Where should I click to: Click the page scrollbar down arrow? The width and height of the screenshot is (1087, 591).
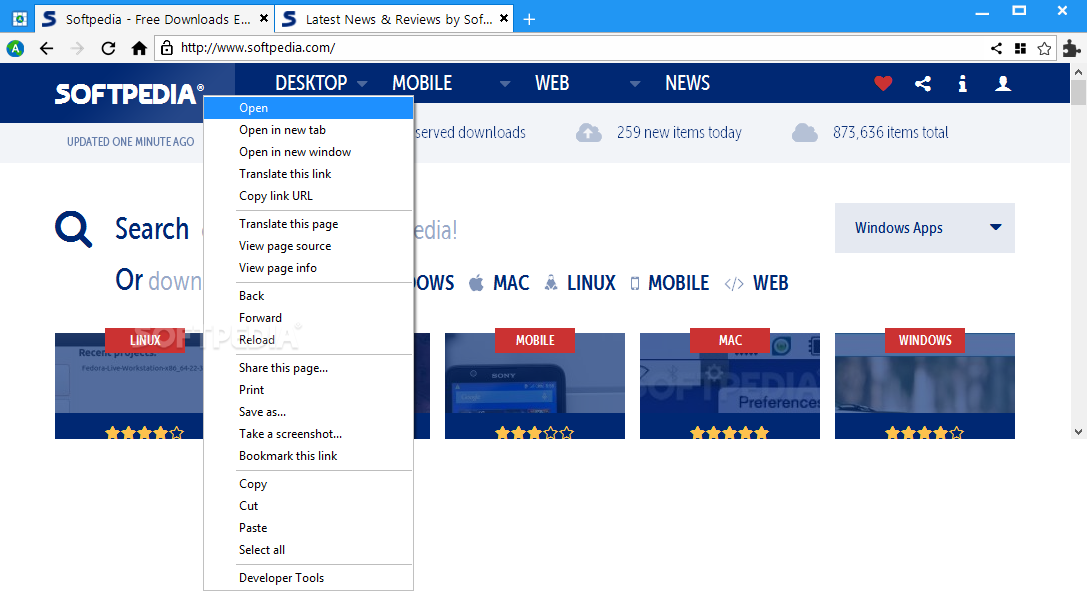(x=1078, y=432)
